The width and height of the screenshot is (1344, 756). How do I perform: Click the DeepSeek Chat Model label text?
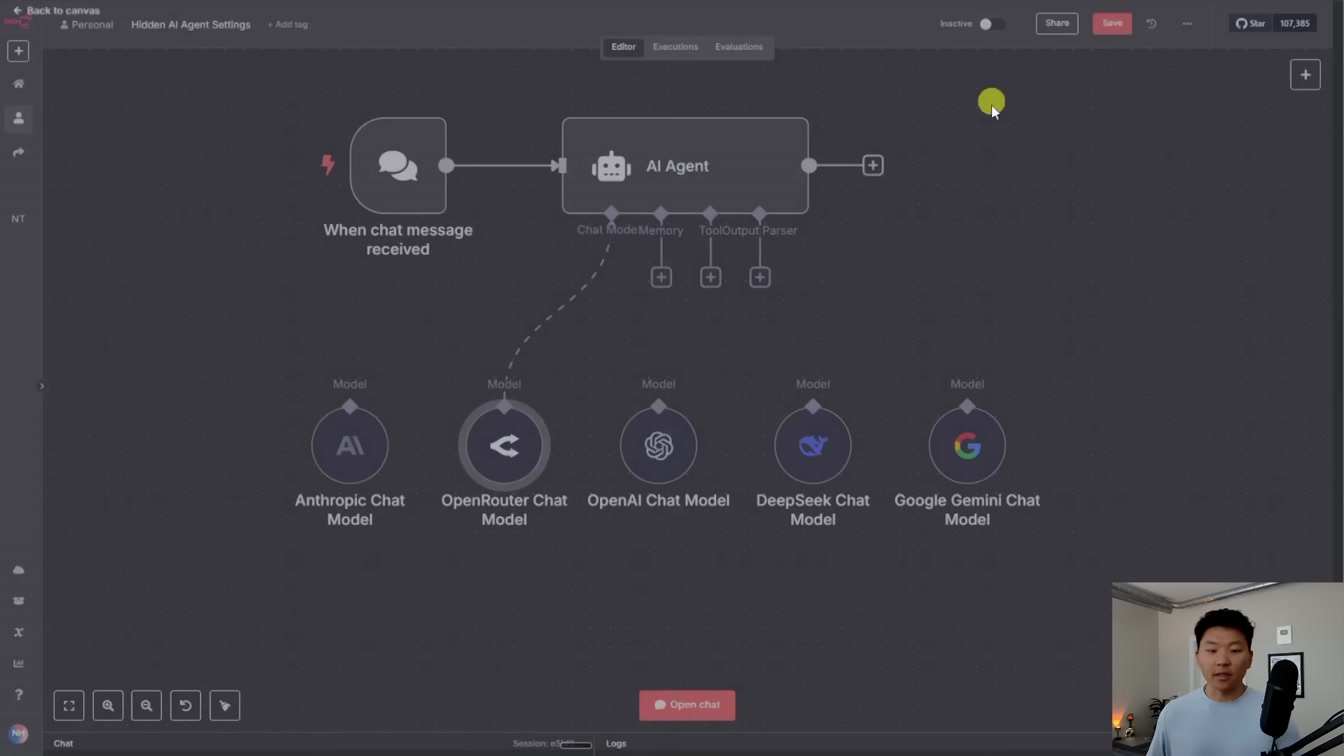(813, 510)
